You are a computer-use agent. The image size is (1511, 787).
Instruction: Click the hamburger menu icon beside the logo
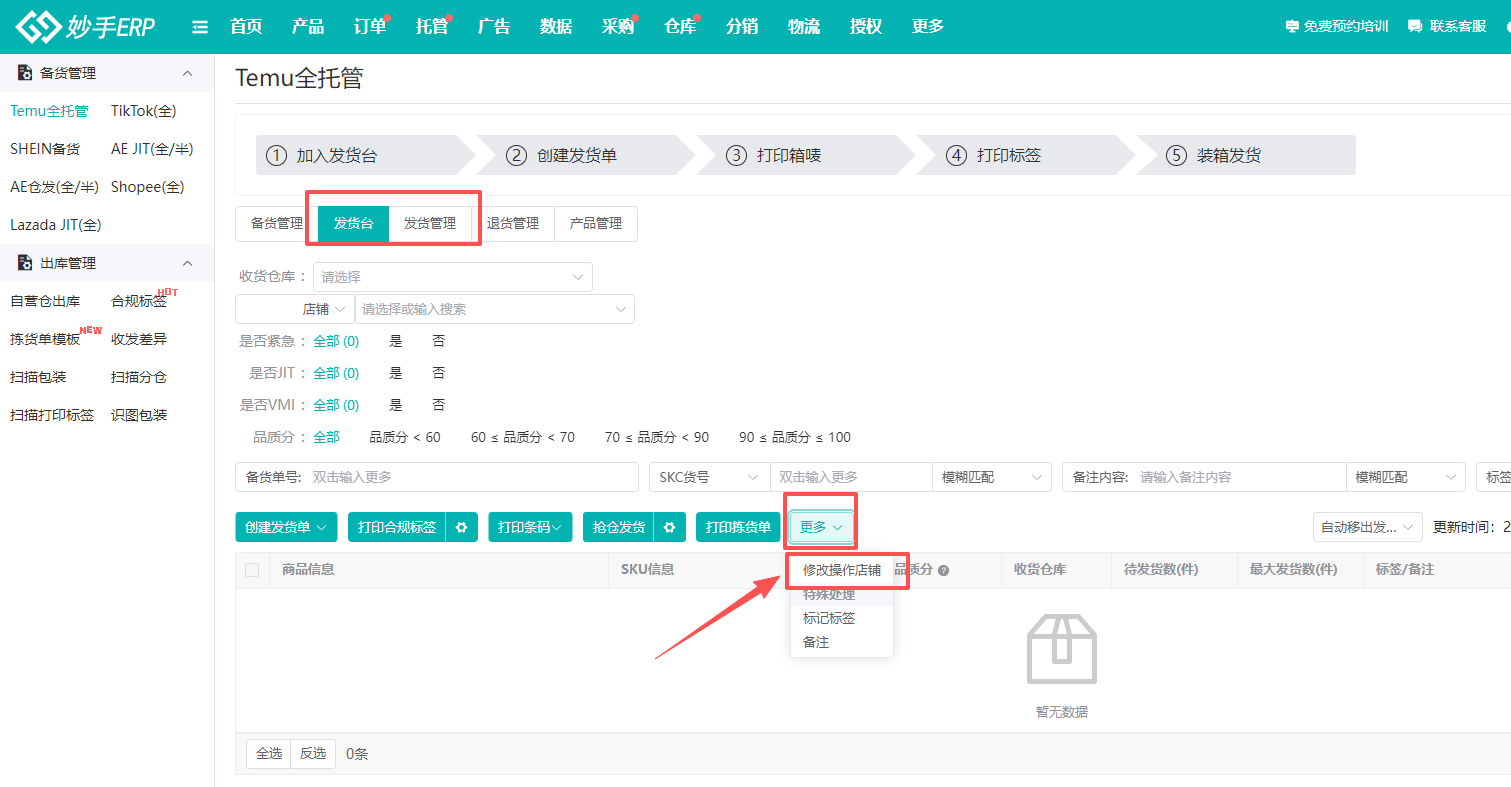tap(199, 27)
